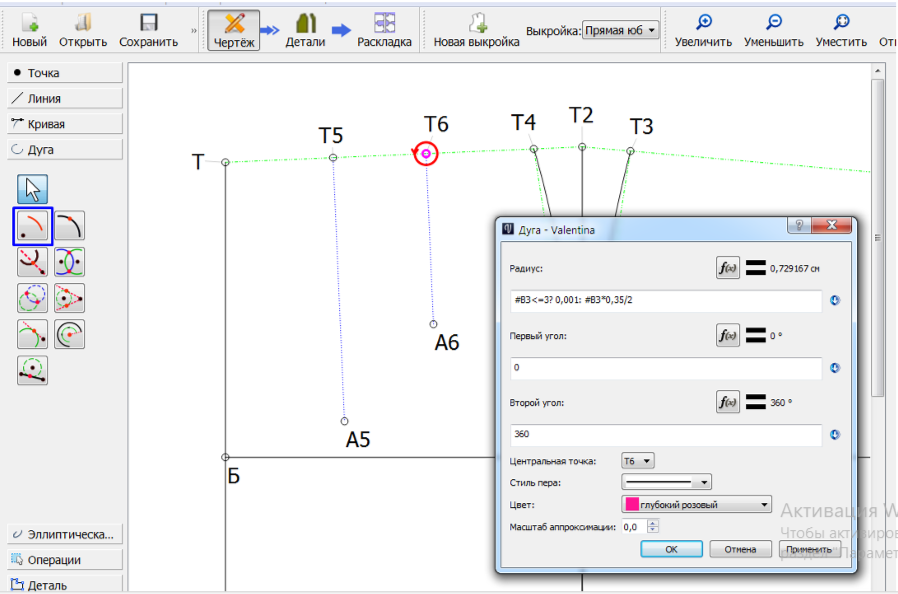Click the Второй угол input field
The image size is (898, 594).
click(x=666, y=435)
